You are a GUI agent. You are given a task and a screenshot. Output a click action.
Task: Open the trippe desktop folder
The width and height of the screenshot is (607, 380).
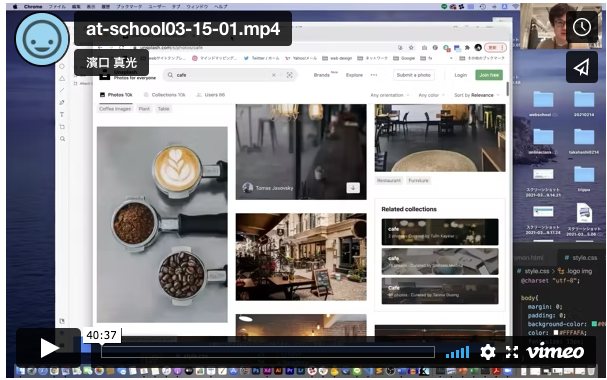point(584,179)
